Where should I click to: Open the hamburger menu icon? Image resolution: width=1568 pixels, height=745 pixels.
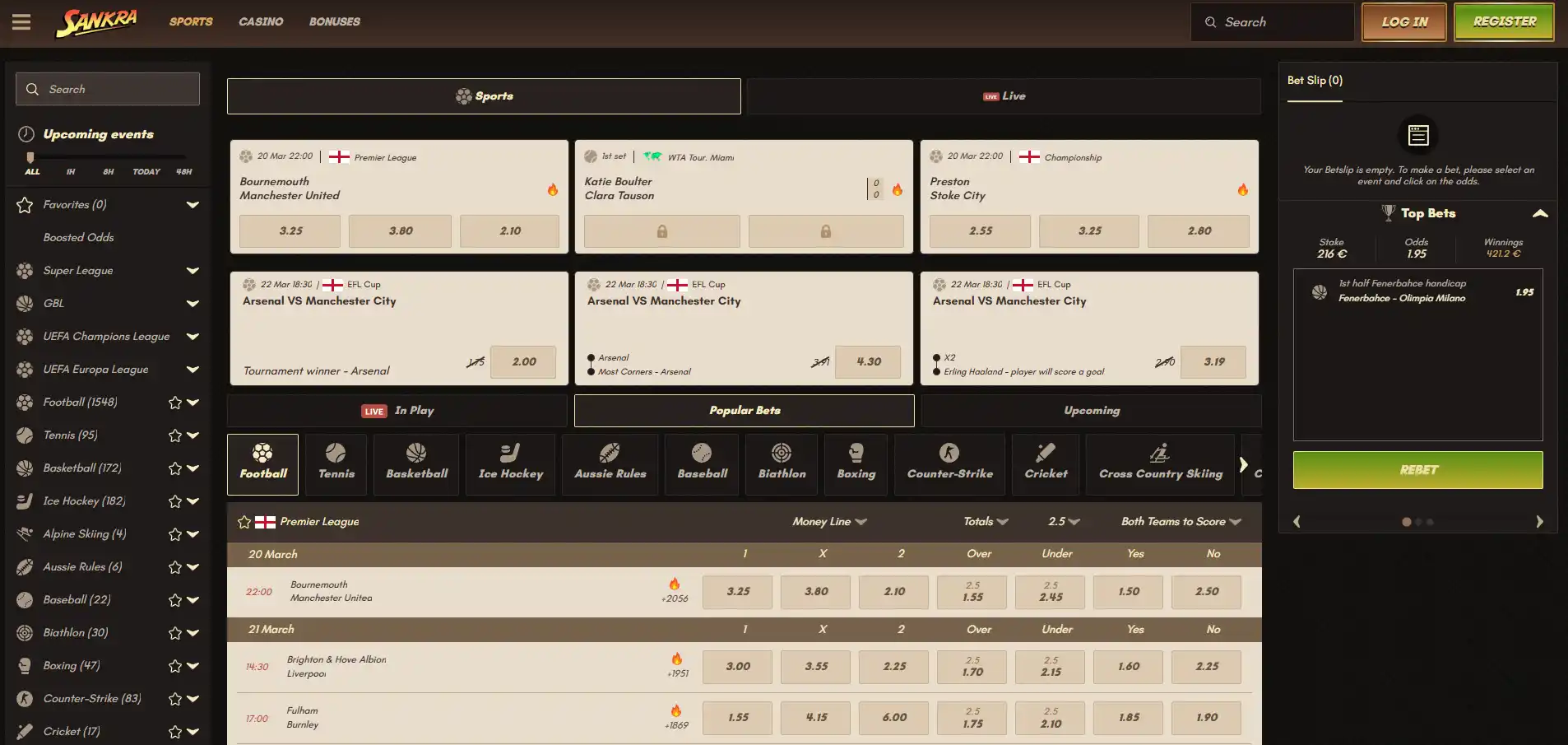[x=21, y=22]
